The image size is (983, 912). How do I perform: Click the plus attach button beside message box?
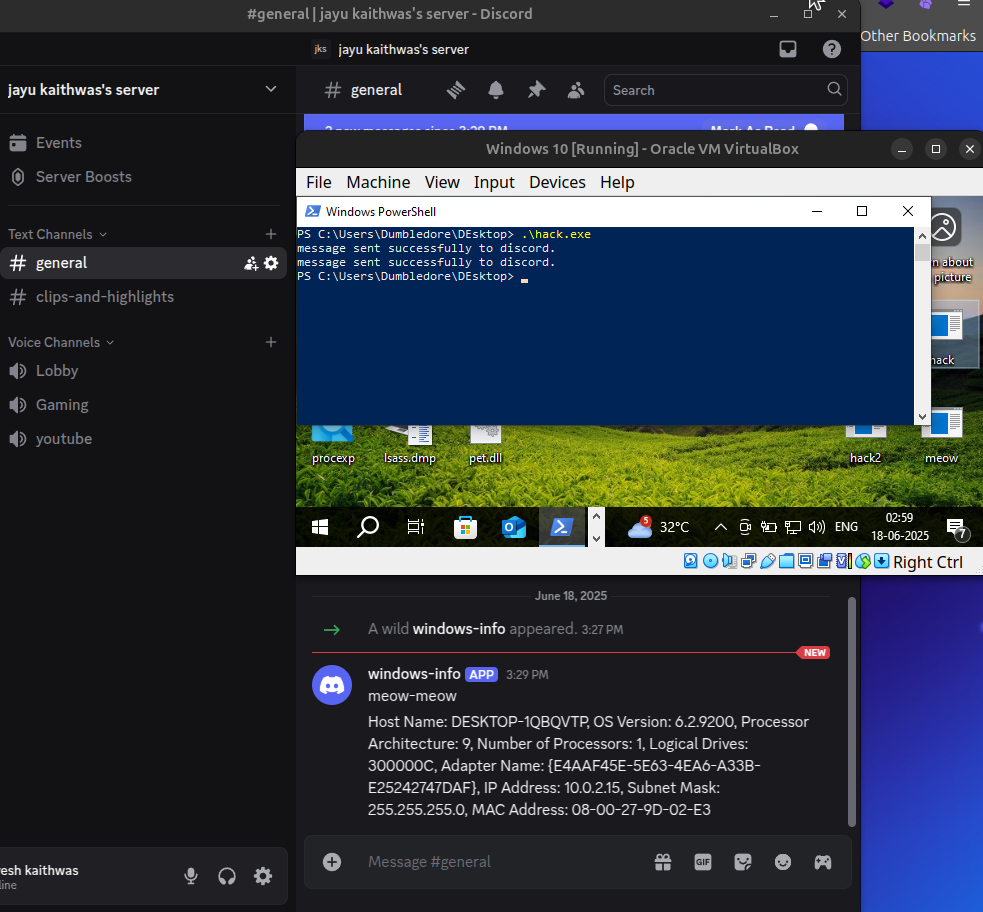point(332,862)
